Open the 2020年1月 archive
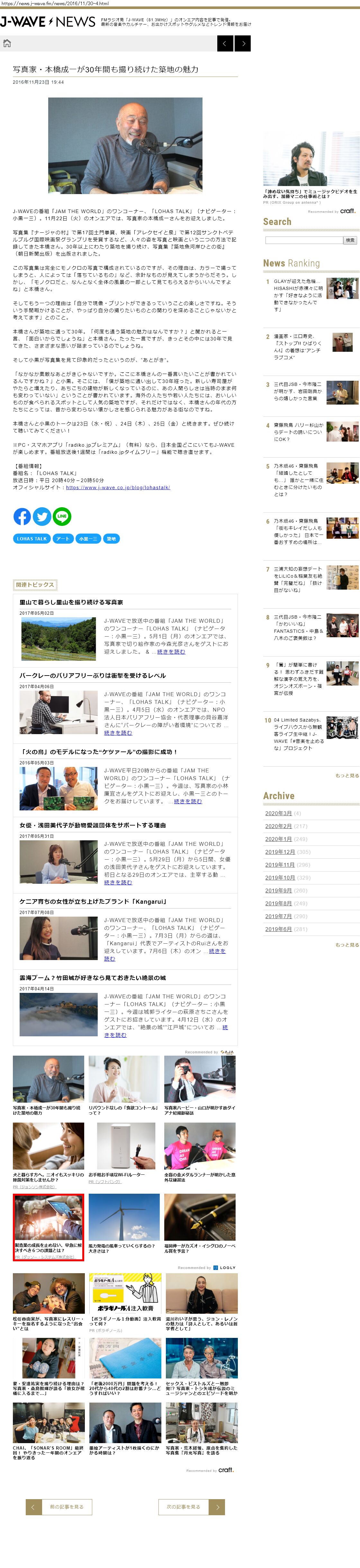Screen dimensions: 360x1568 278,839
